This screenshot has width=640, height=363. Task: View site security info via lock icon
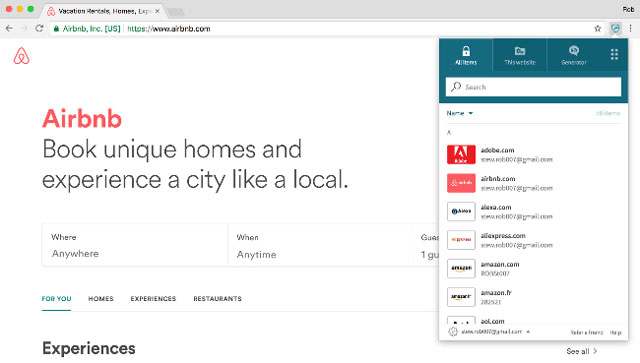point(56,29)
